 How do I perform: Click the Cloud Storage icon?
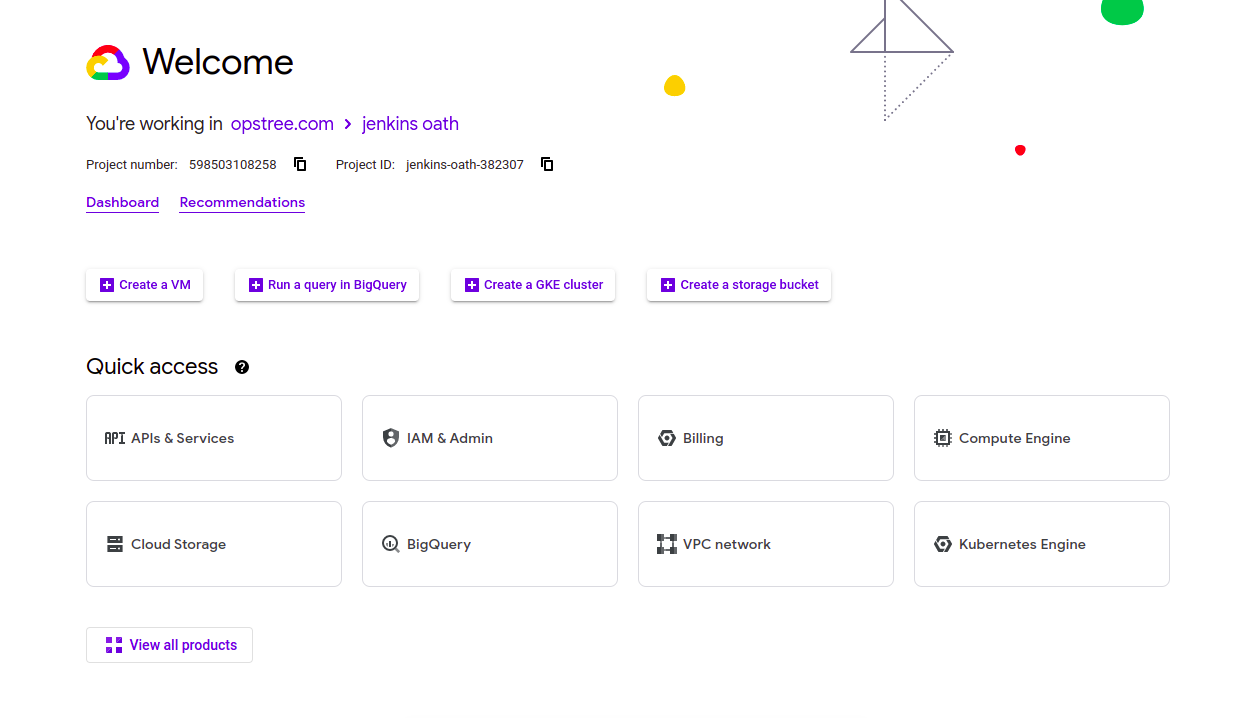[x=115, y=544]
